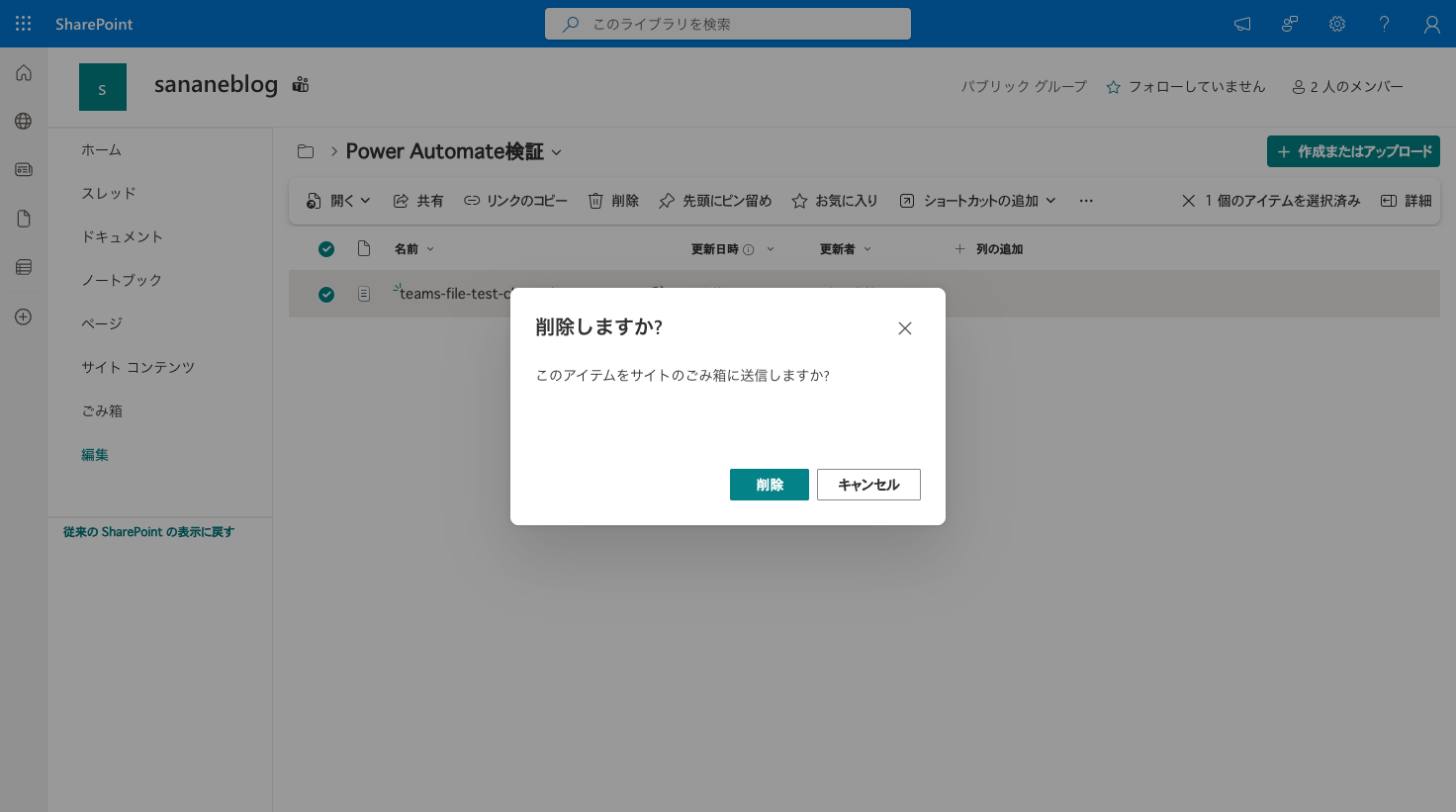
Task: Click お気に入り star in command bar
Action: point(835,201)
